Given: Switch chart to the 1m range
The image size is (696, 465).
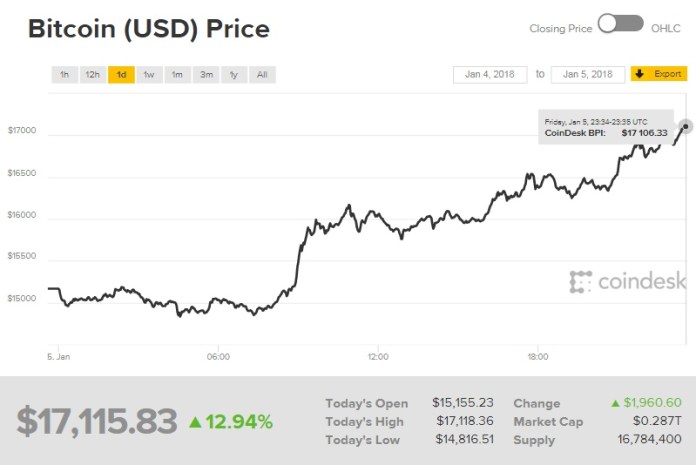Looking at the screenshot, I should pyautogui.click(x=177, y=75).
